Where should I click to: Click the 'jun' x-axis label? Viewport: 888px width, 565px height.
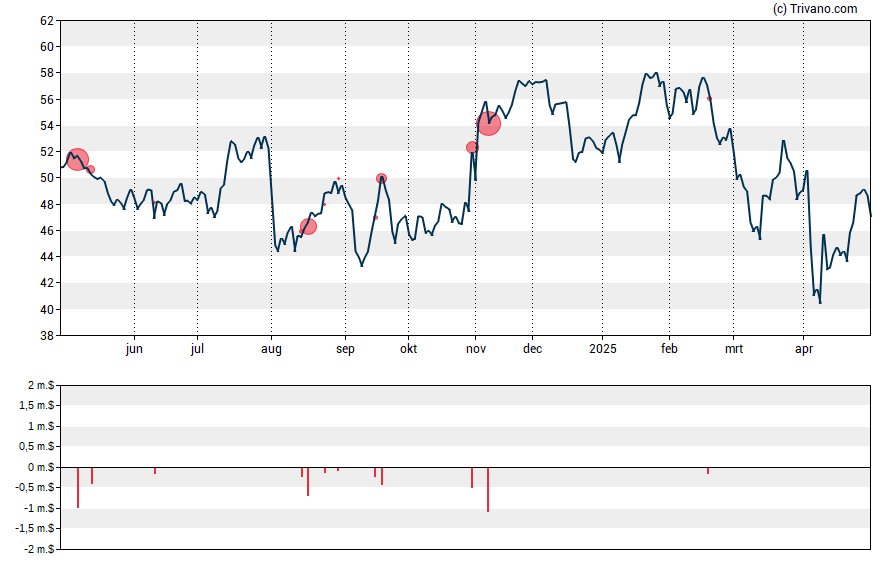[x=134, y=349]
